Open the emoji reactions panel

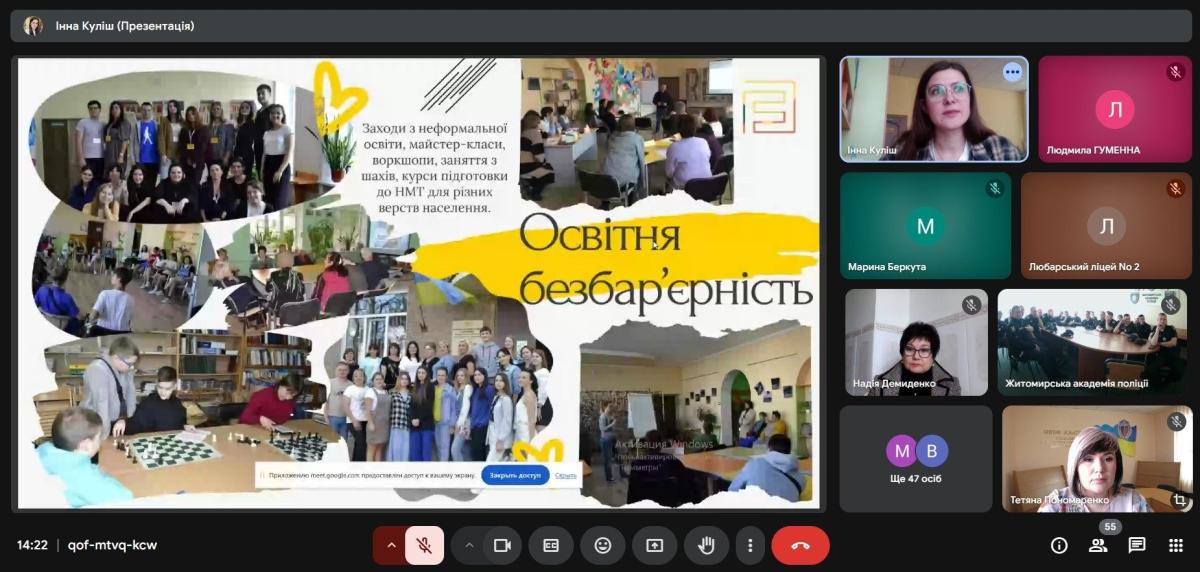click(603, 545)
